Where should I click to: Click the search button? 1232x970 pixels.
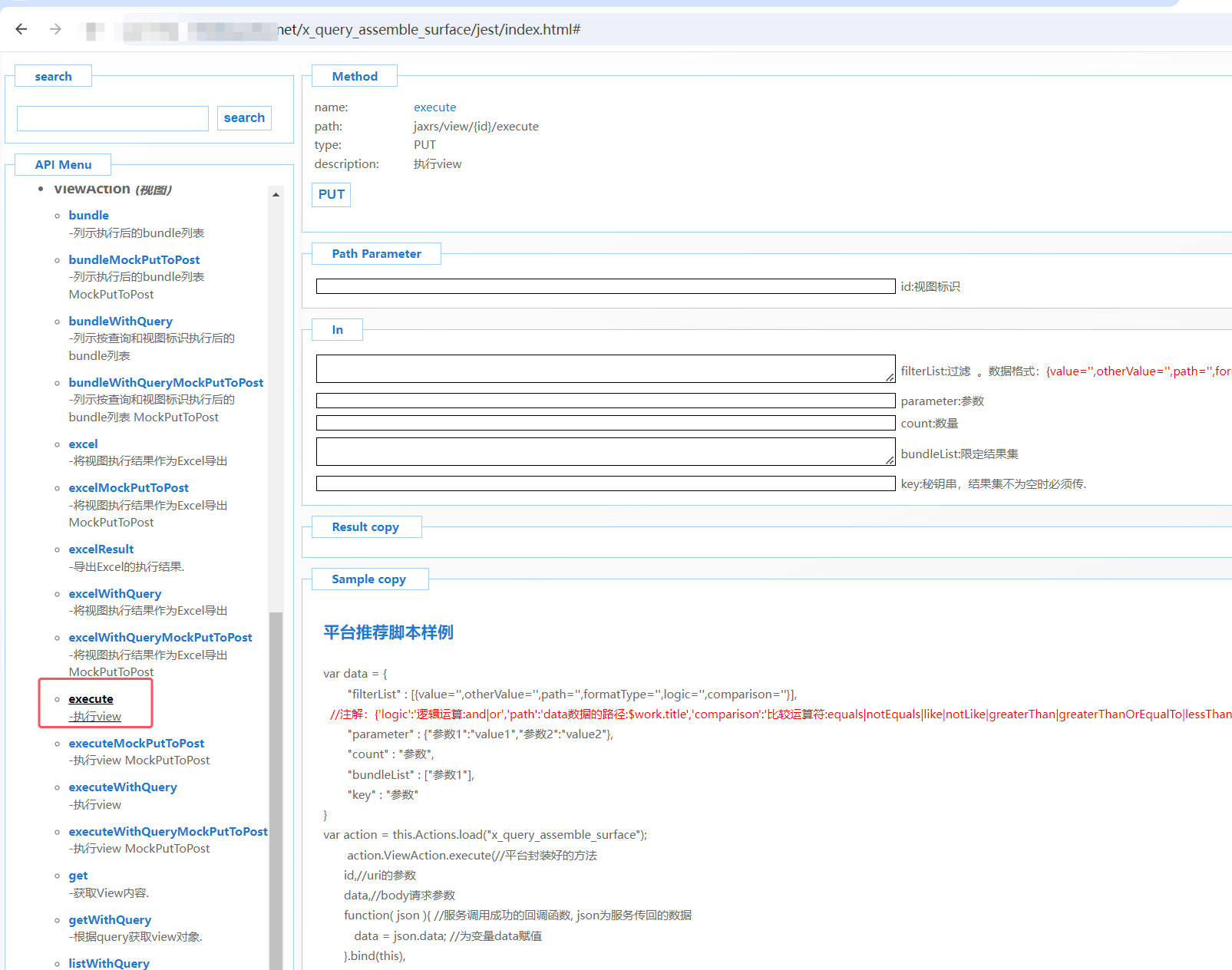coord(244,118)
